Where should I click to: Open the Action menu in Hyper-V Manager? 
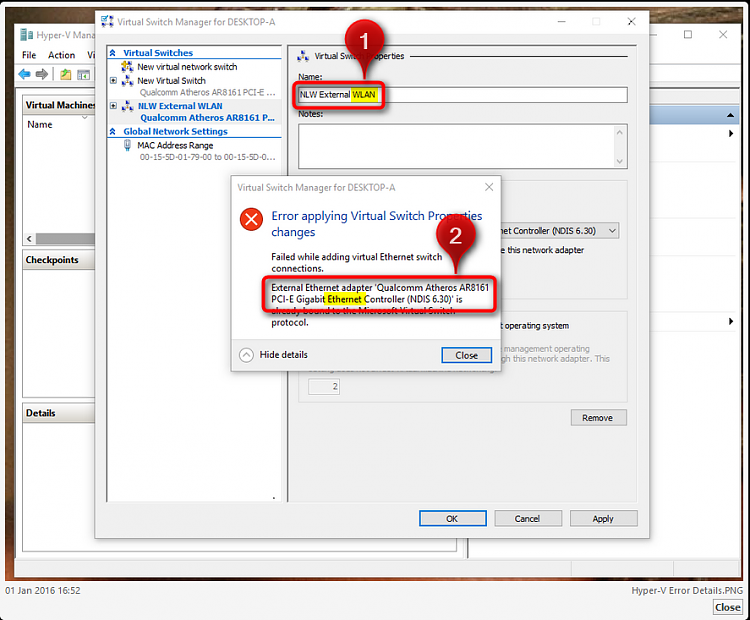(x=61, y=55)
